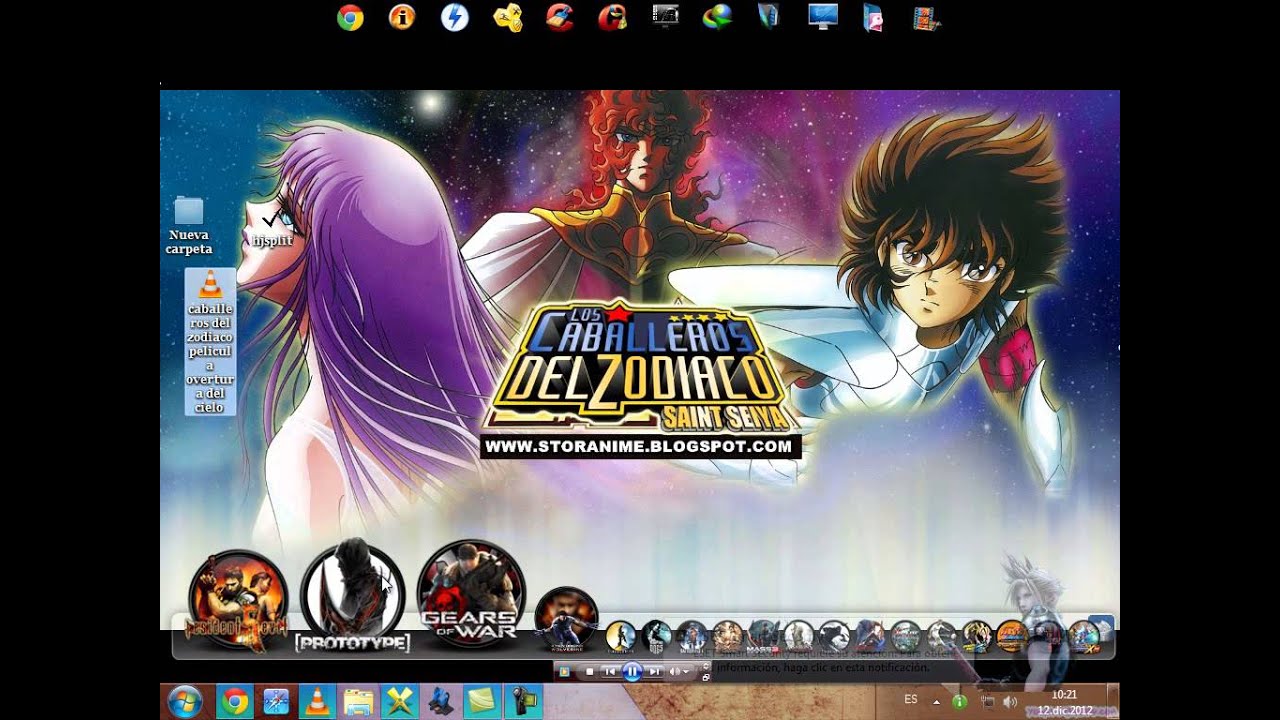Open volume dropdown arrow in mini player

pos(686,672)
